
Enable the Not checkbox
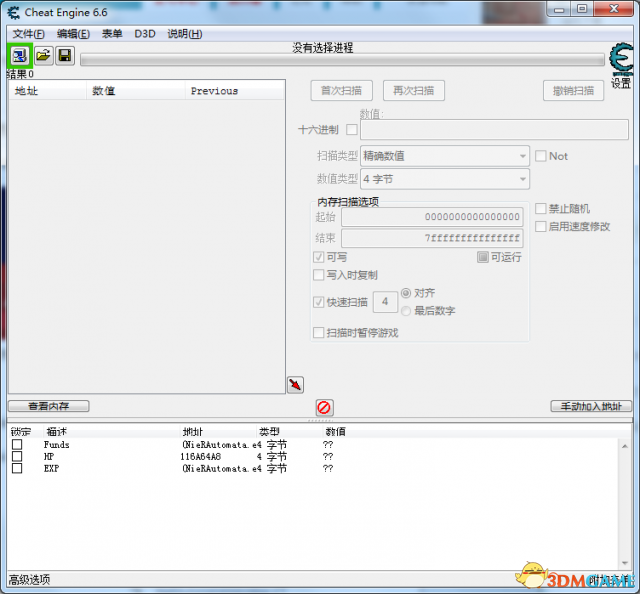pyautogui.click(x=540, y=156)
